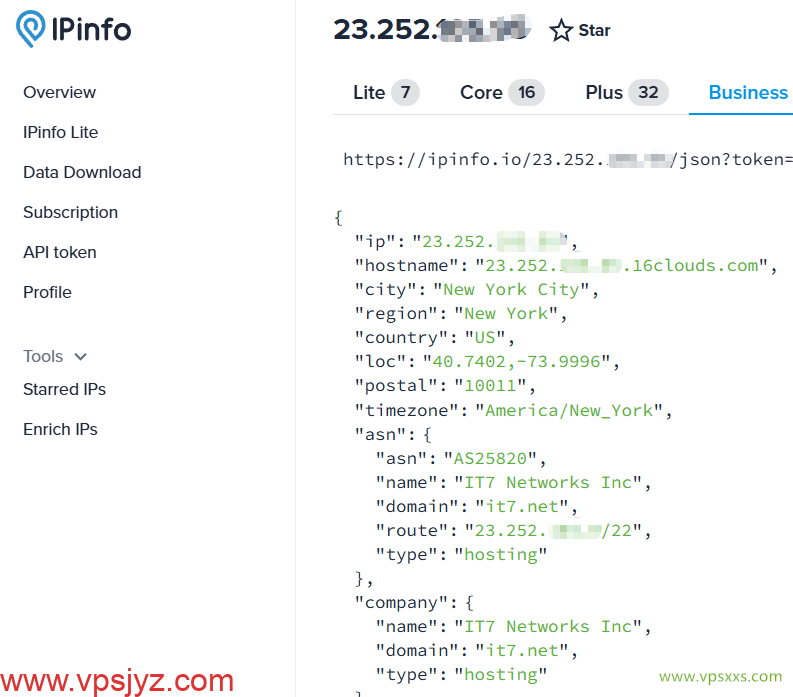Open Starred IPs tool
The height and width of the screenshot is (697, 793).
point(64,389)
